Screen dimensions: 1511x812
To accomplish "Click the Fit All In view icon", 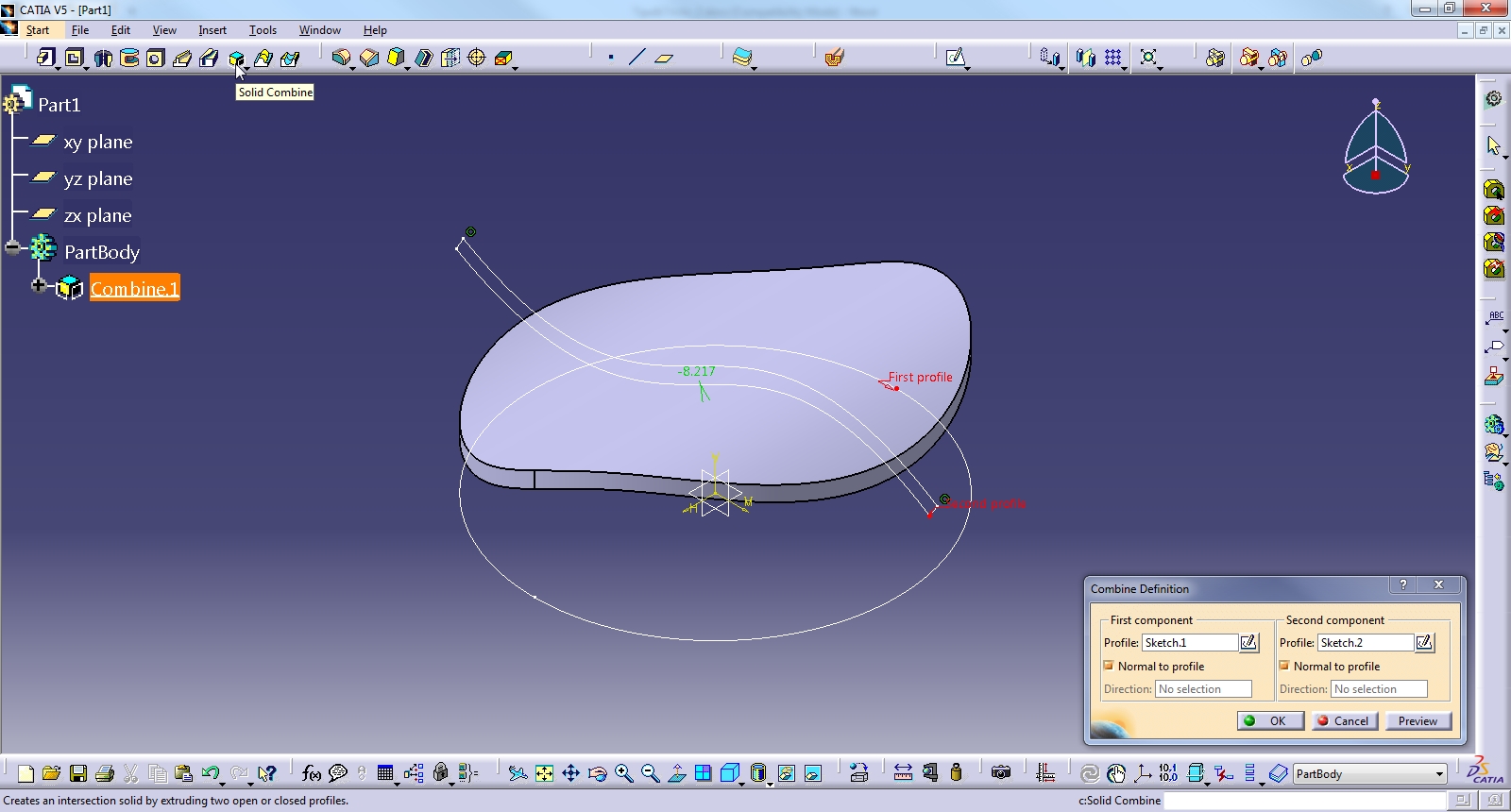I will coord(545,773).
